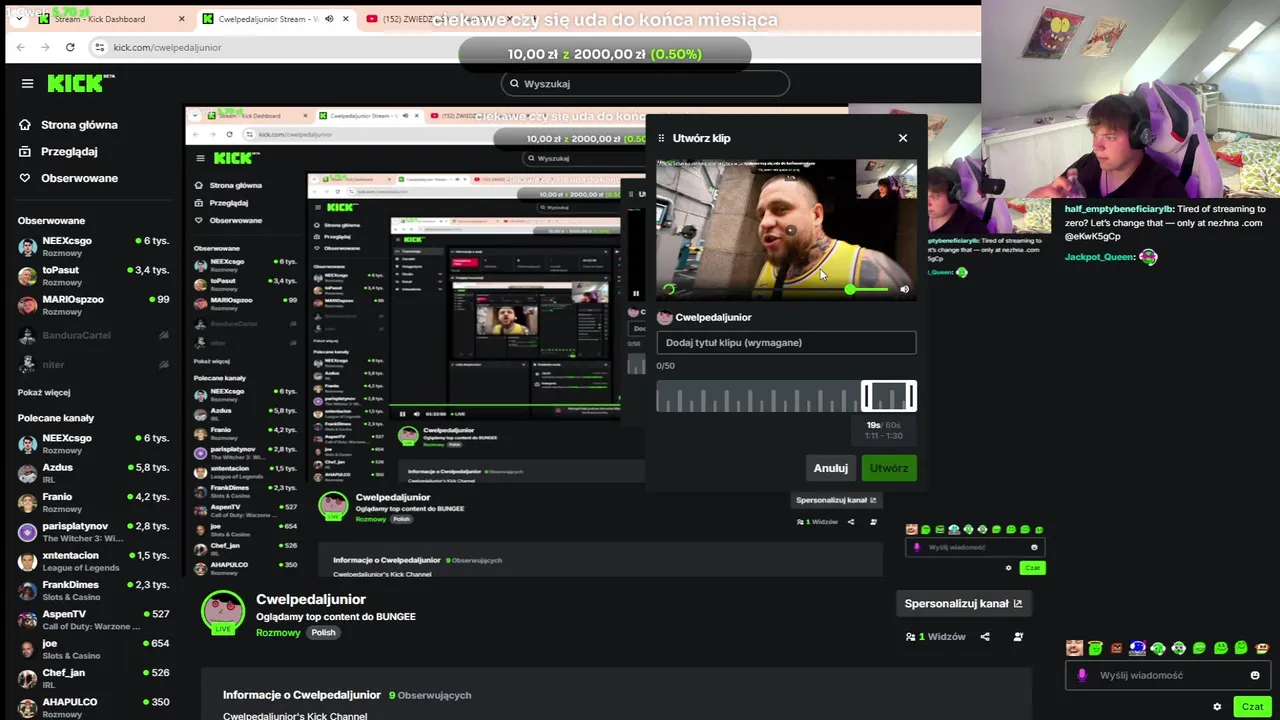Focus the Wyszukaj search field
Image resolution: width=1280 pixels, height=720 pixels.
point(645,84)
